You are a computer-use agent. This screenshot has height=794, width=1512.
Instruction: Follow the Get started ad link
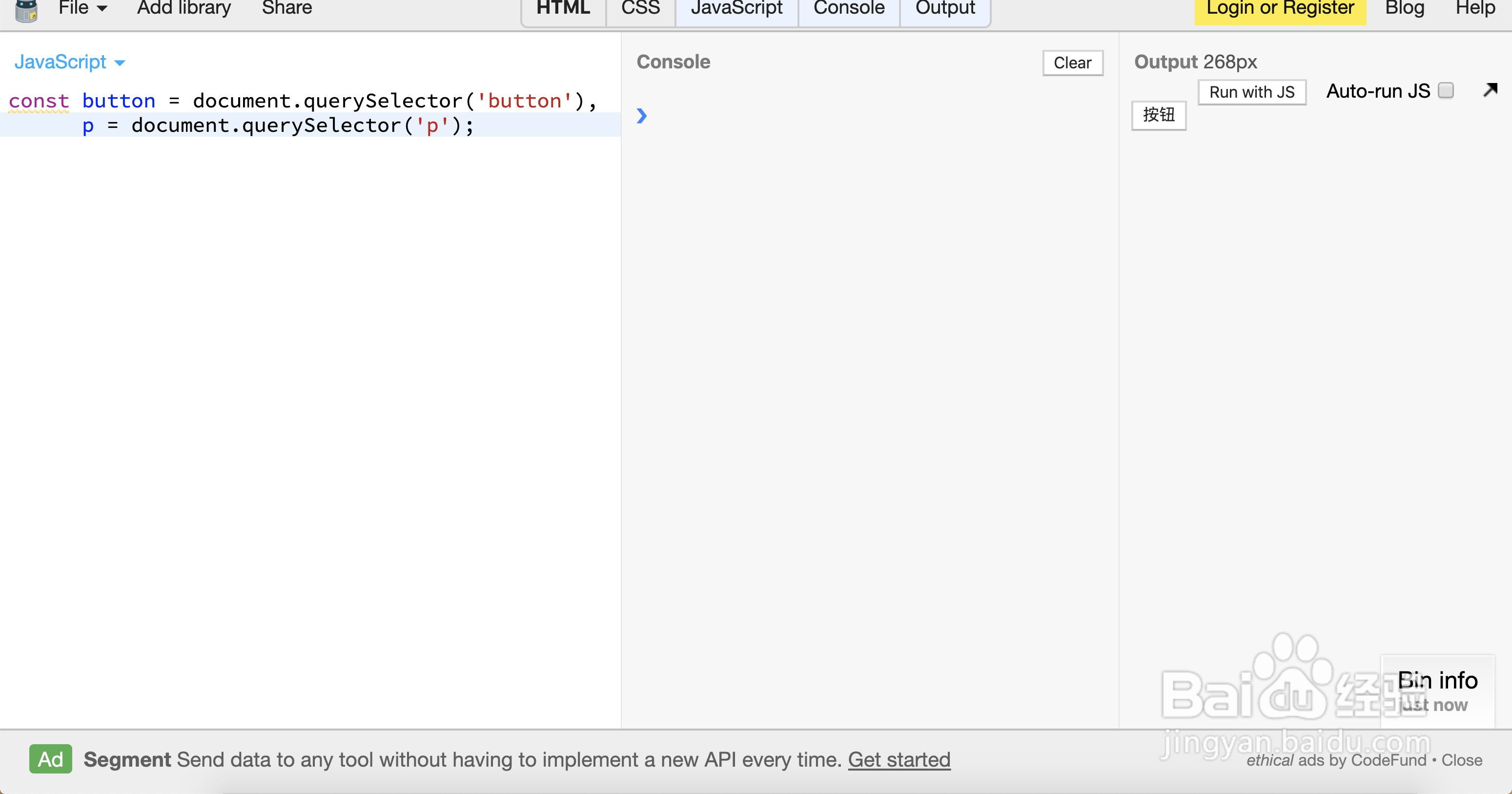point(899,759)
